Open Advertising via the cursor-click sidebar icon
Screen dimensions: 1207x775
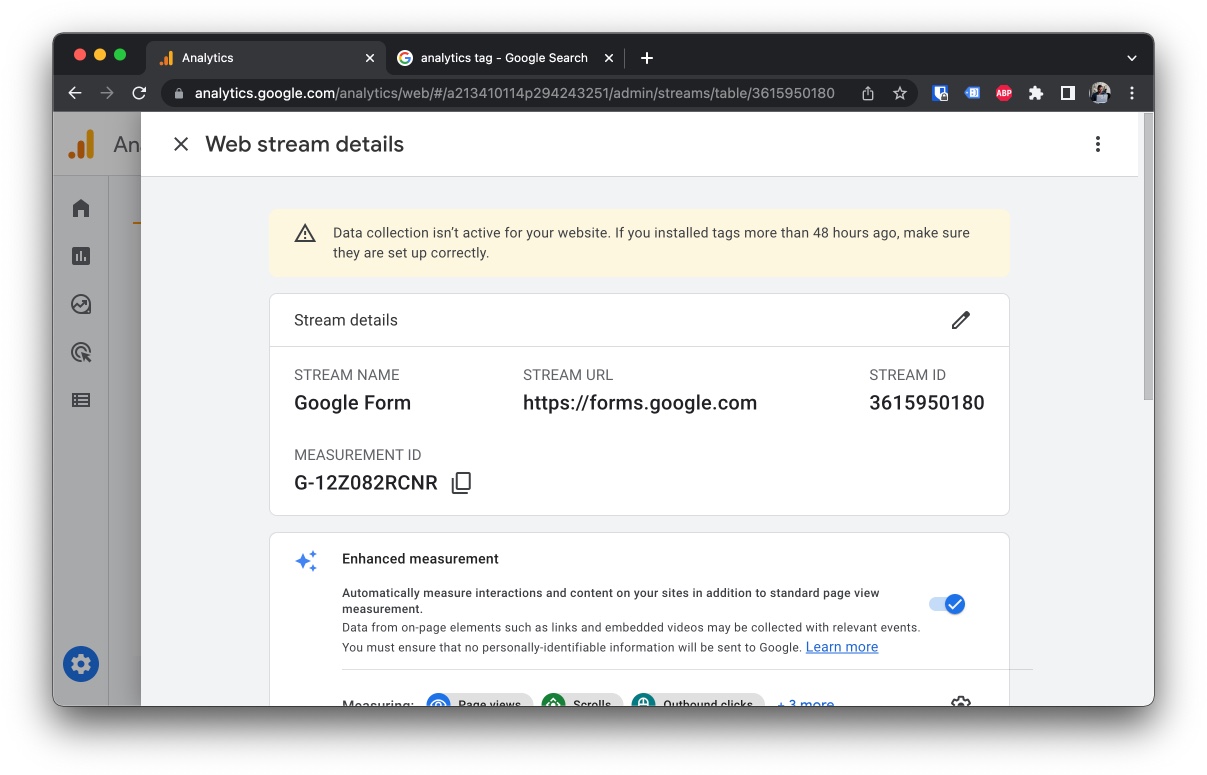(x=80, y=352)
